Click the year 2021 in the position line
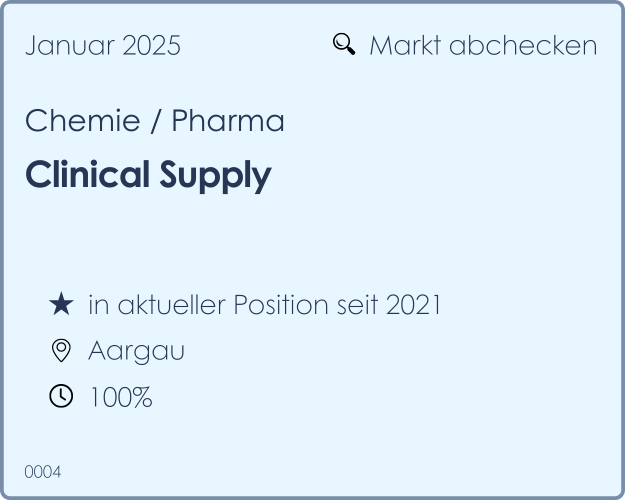The height and width of the screenshot is (500, 625). tap(412, 304)
